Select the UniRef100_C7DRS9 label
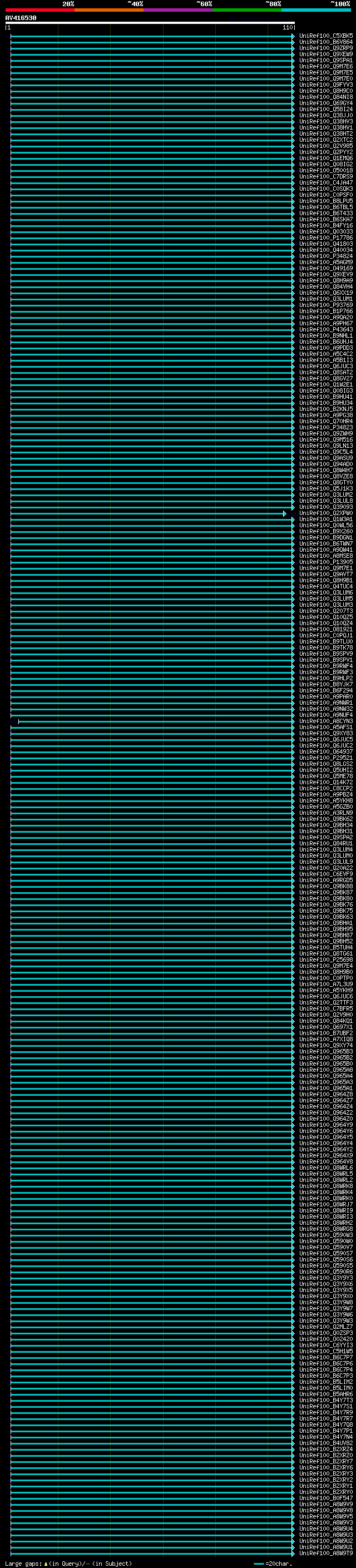The height and width of the screenshot is (1568, 356). pos(326,176)
